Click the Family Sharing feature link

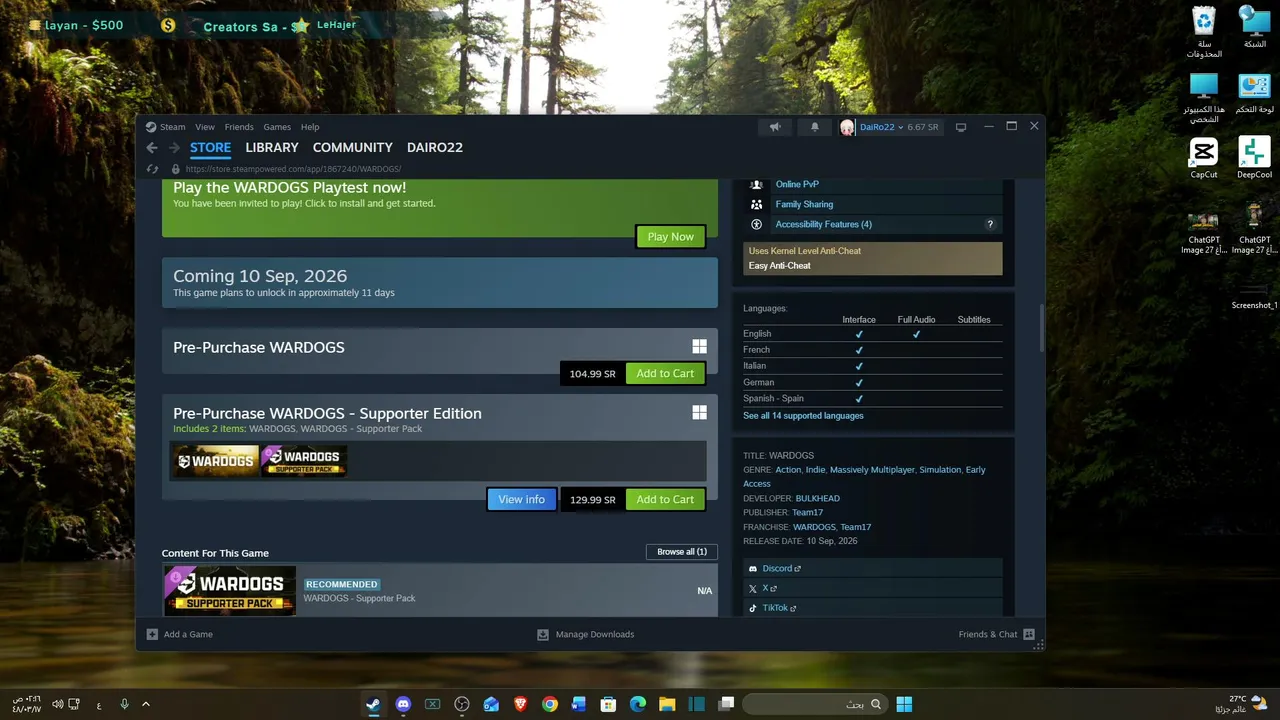[x=804, y=204]
